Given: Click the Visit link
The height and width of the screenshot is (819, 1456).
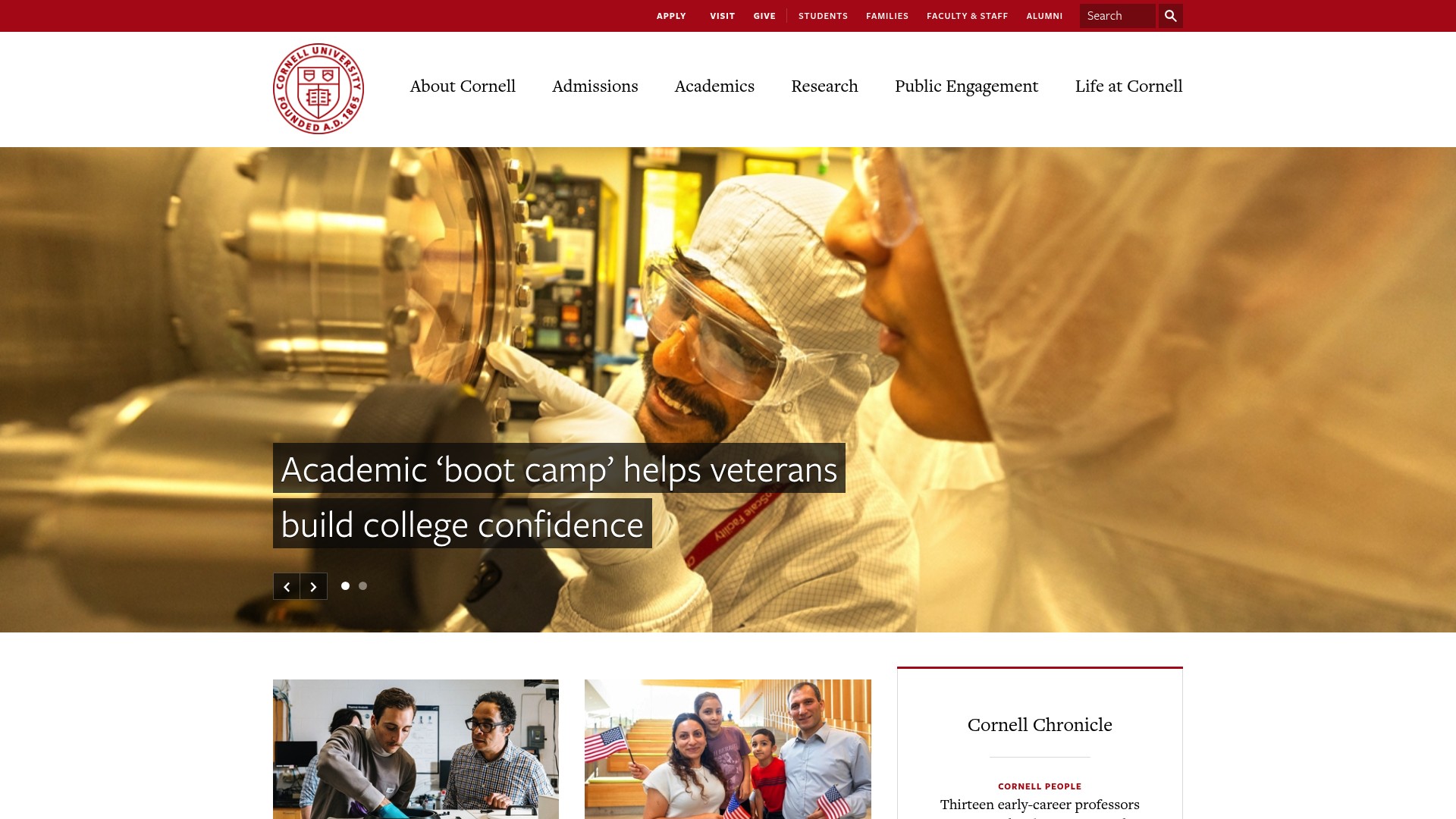Looking at the screenshot, I should click(x=723, y=16).
